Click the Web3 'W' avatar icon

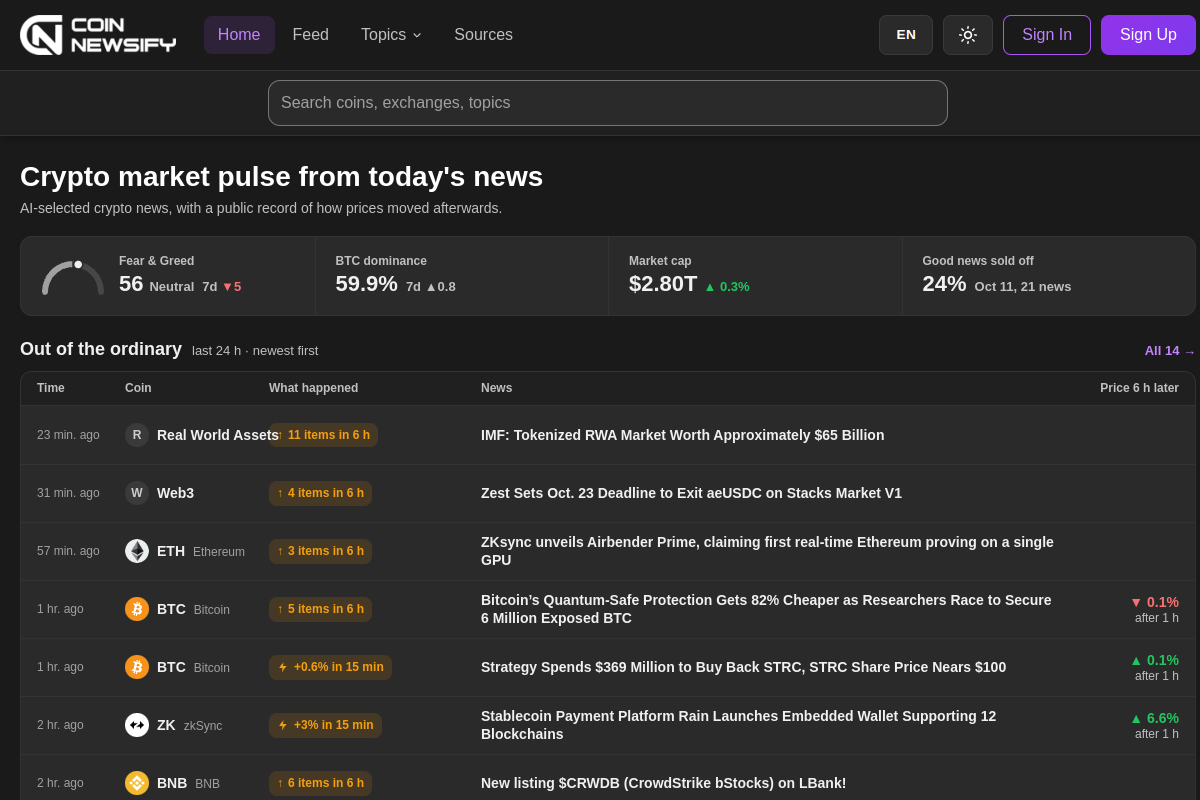pyautogui.click(x=137, y=493)
